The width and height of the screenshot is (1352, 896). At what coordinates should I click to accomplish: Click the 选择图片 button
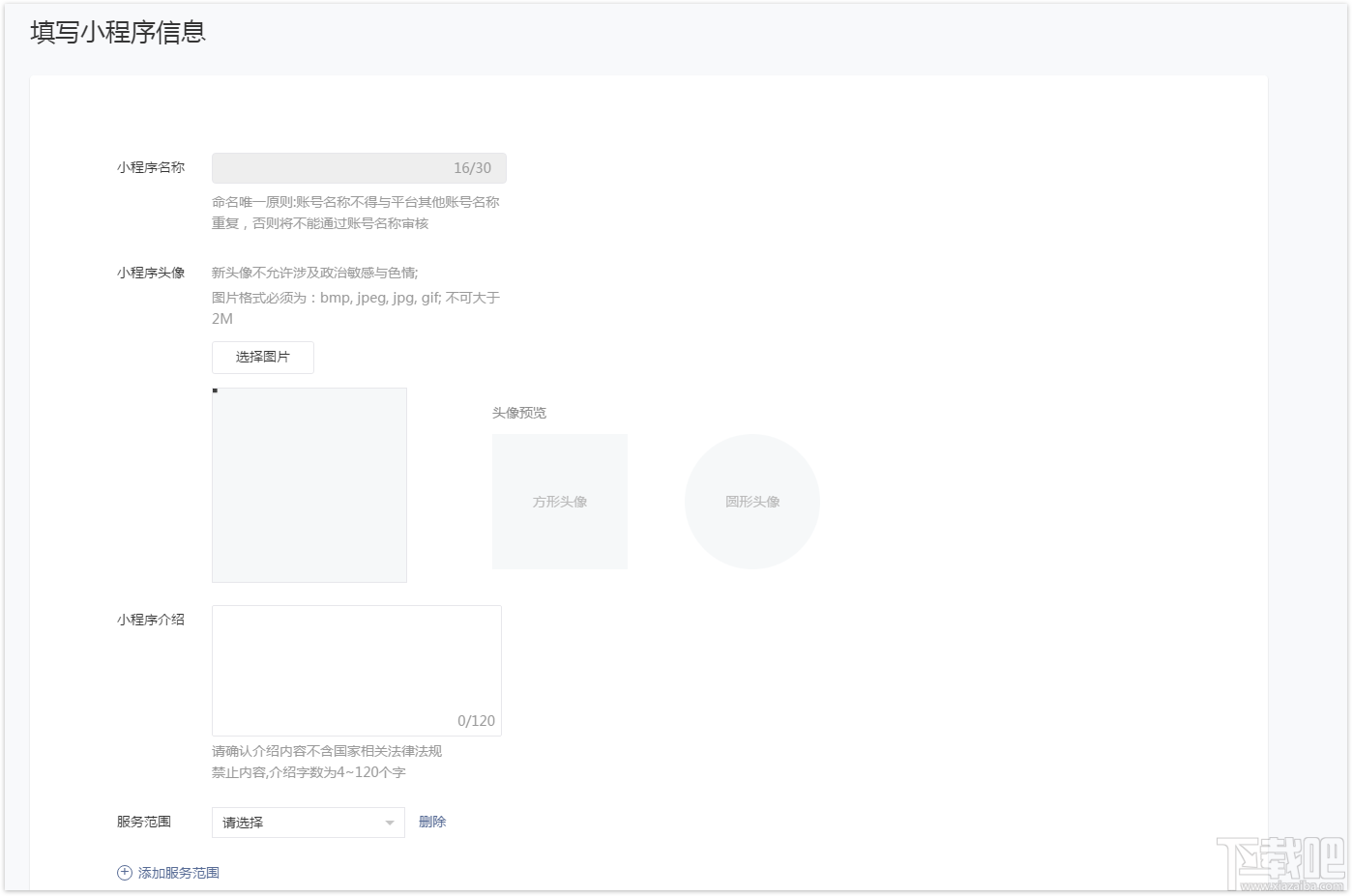pyautogui.click(x=262, y=357)
